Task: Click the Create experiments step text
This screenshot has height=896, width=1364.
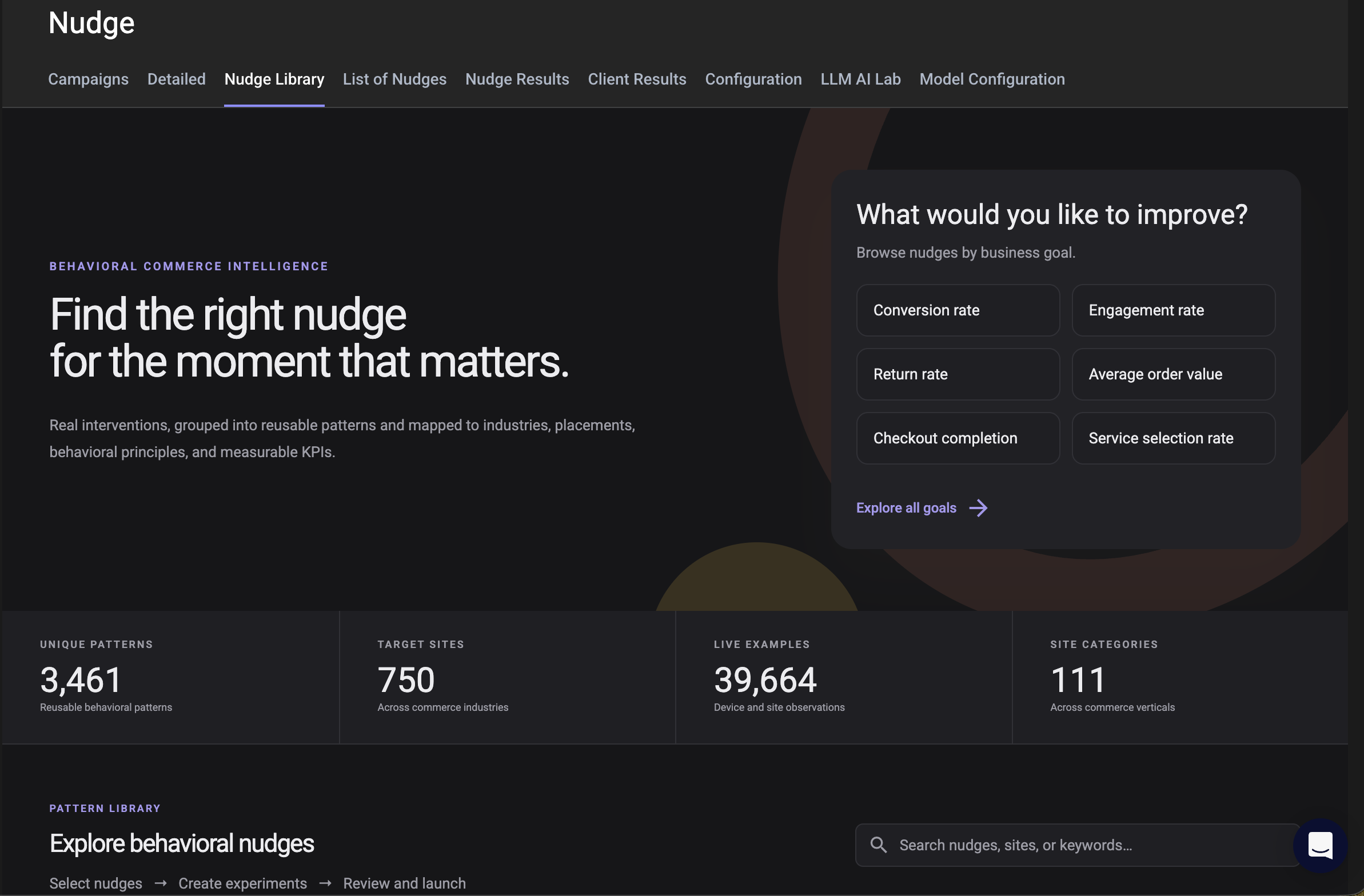Action: (x=243, y=883)
